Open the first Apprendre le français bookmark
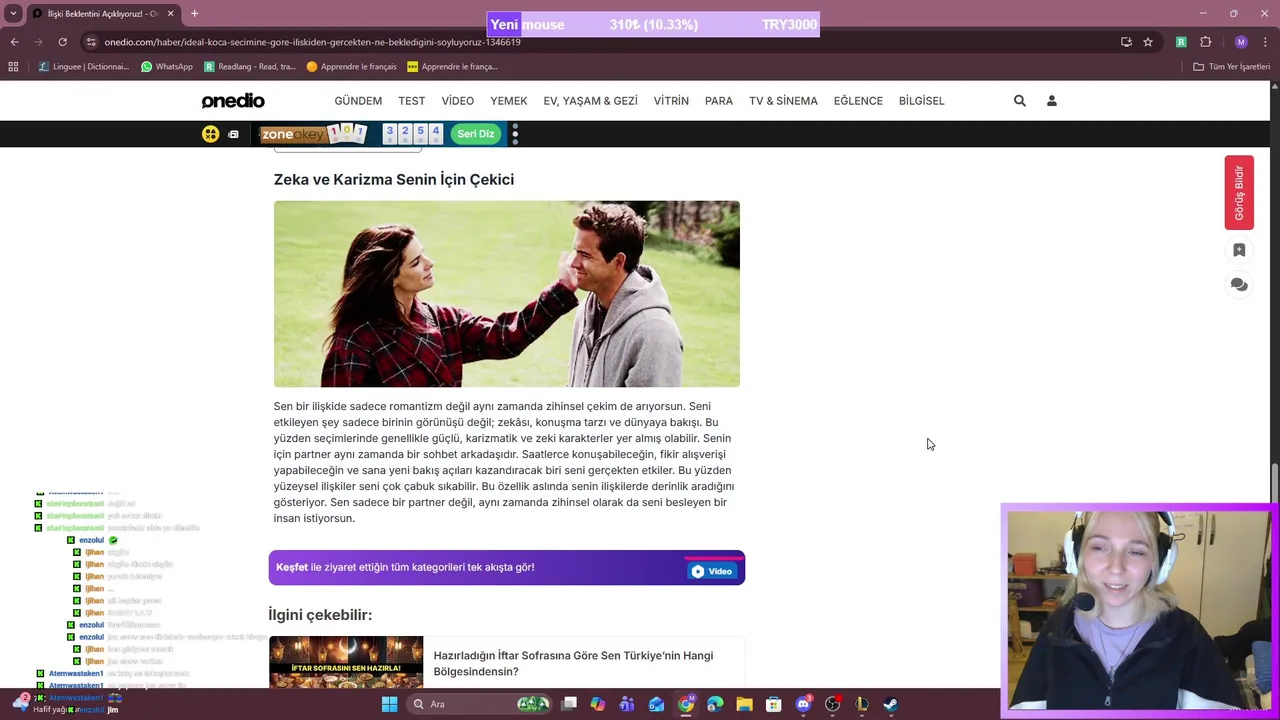 [351, 67]
